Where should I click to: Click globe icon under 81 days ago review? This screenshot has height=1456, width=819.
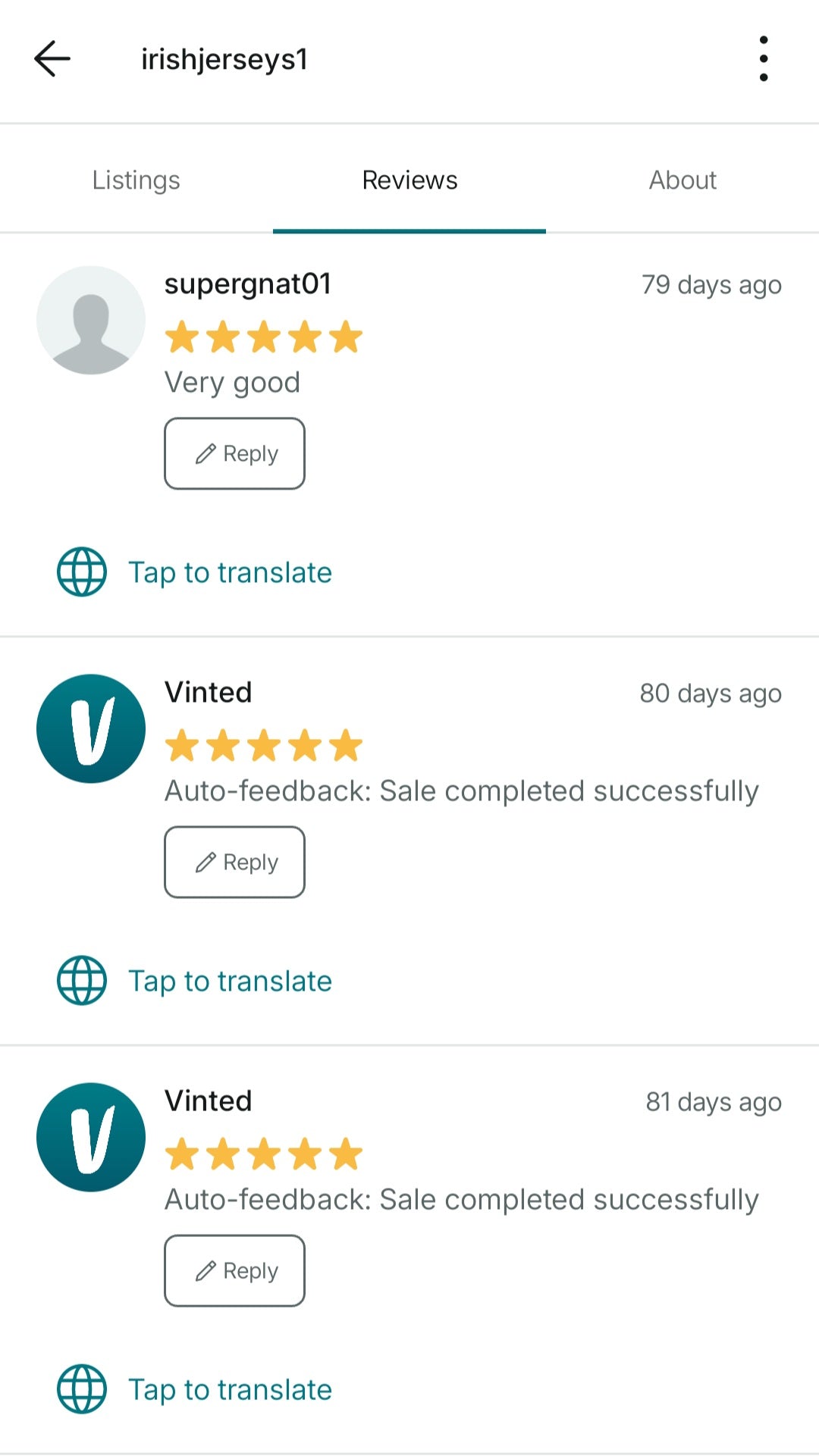[x=82, y=1389]
